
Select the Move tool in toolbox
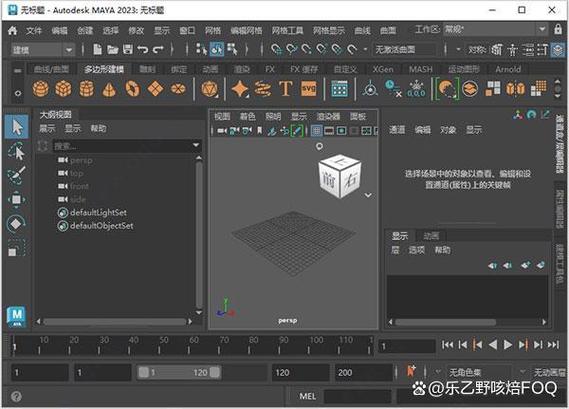click(16, 199)
